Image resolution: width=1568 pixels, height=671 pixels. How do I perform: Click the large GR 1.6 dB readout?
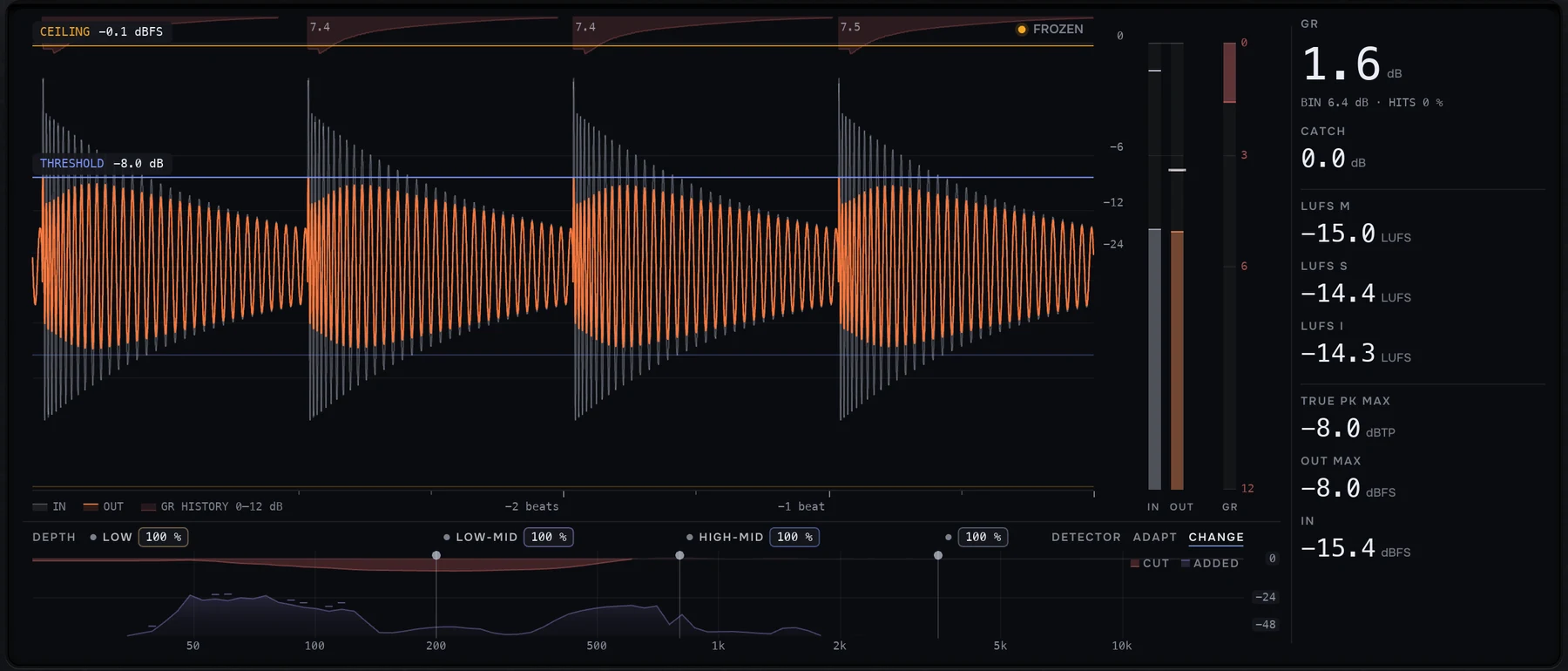1352,64
